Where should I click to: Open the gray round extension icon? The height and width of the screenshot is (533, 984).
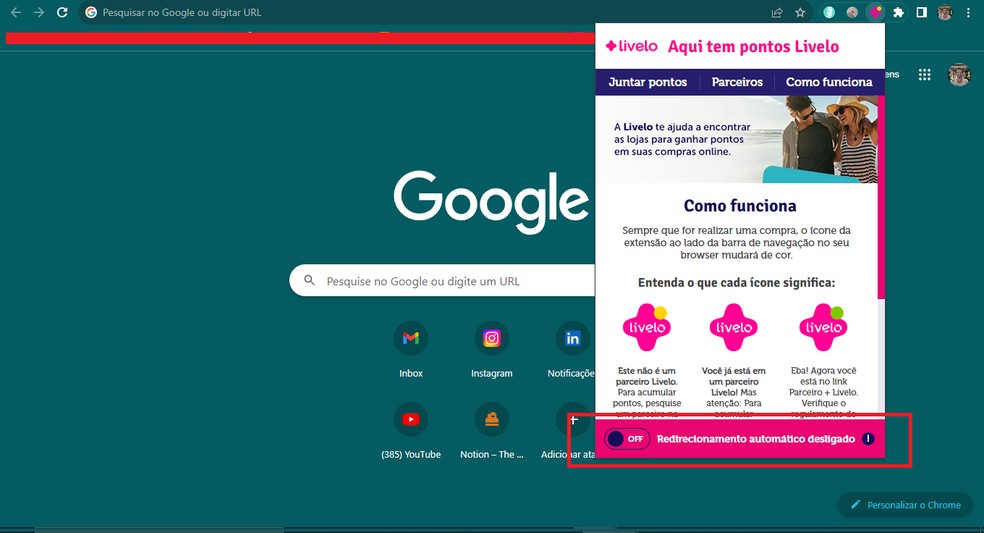pos(852,12)
